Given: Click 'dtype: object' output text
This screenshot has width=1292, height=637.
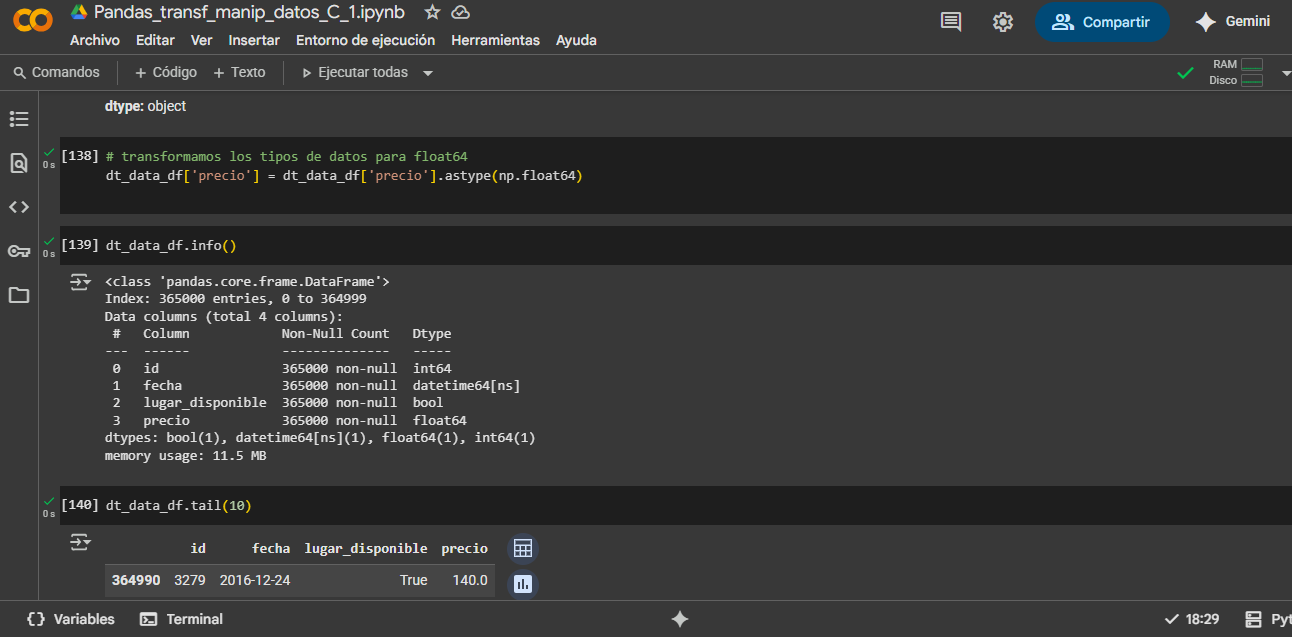Looking at the screenshot, I should point(145,106).
